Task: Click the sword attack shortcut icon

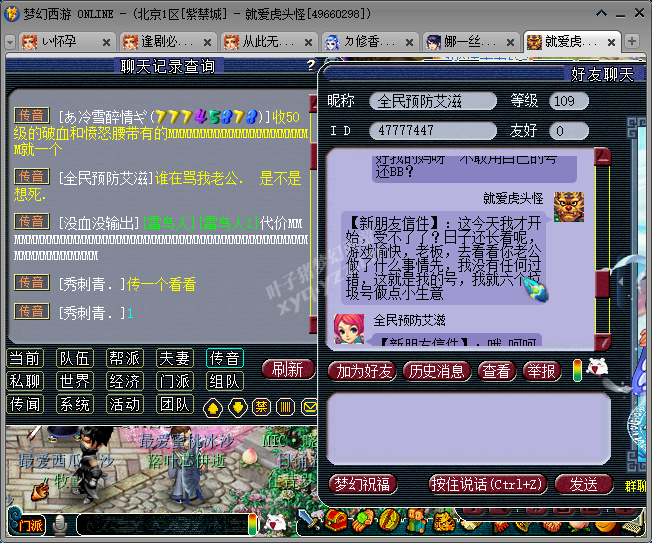Action: tap(310, 521)
